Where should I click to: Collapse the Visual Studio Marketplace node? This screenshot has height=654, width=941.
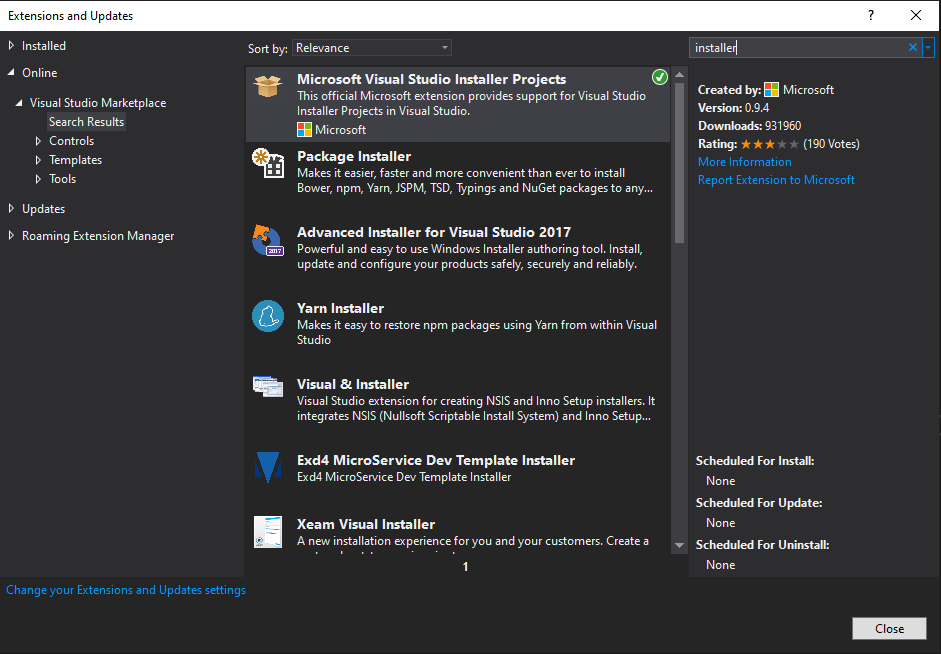pos(19,103)
